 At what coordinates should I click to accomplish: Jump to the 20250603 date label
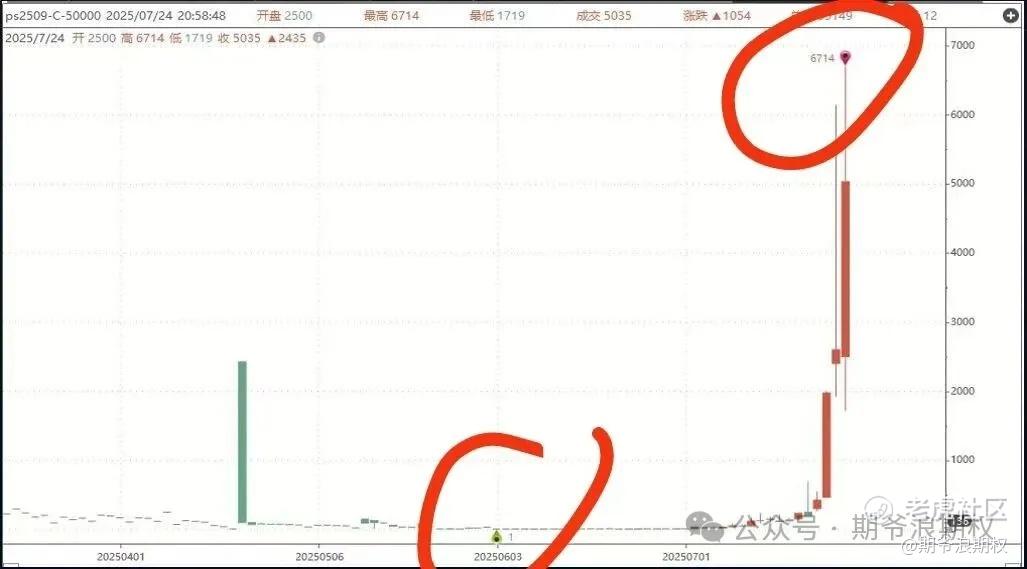point(498,557)
